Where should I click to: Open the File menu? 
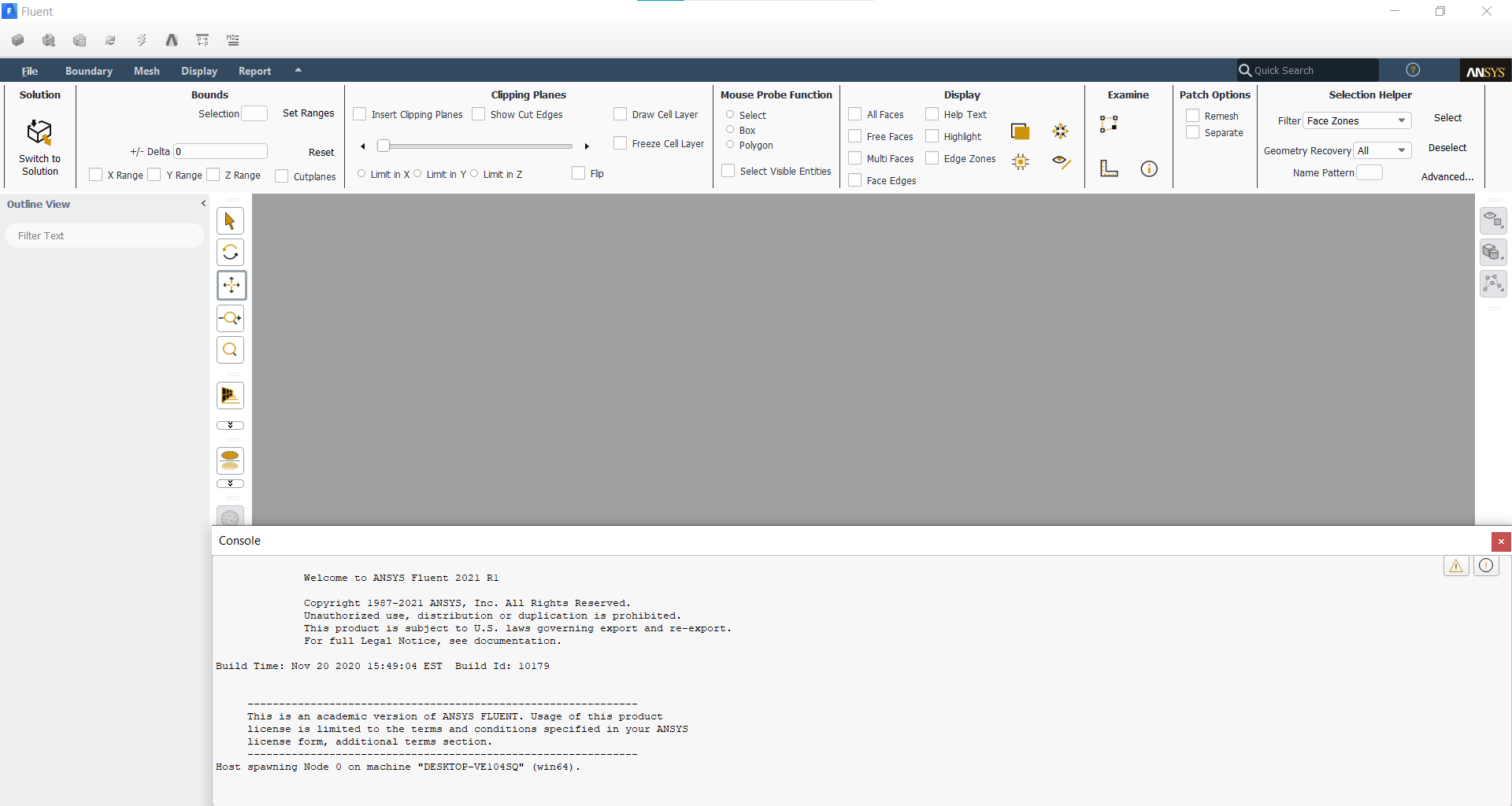30,71
